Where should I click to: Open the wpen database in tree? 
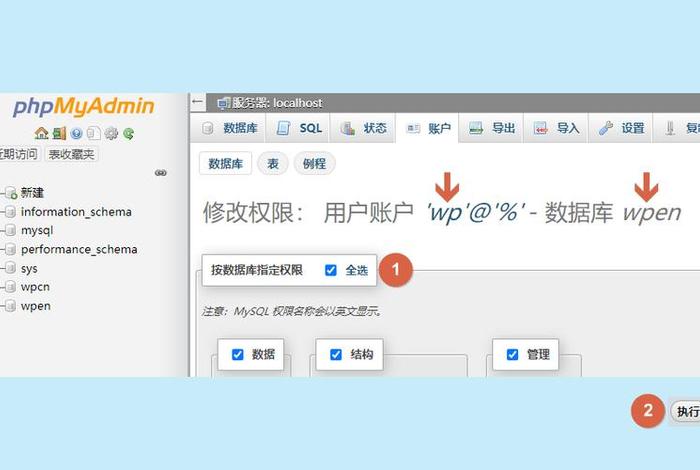click(36, 306)
